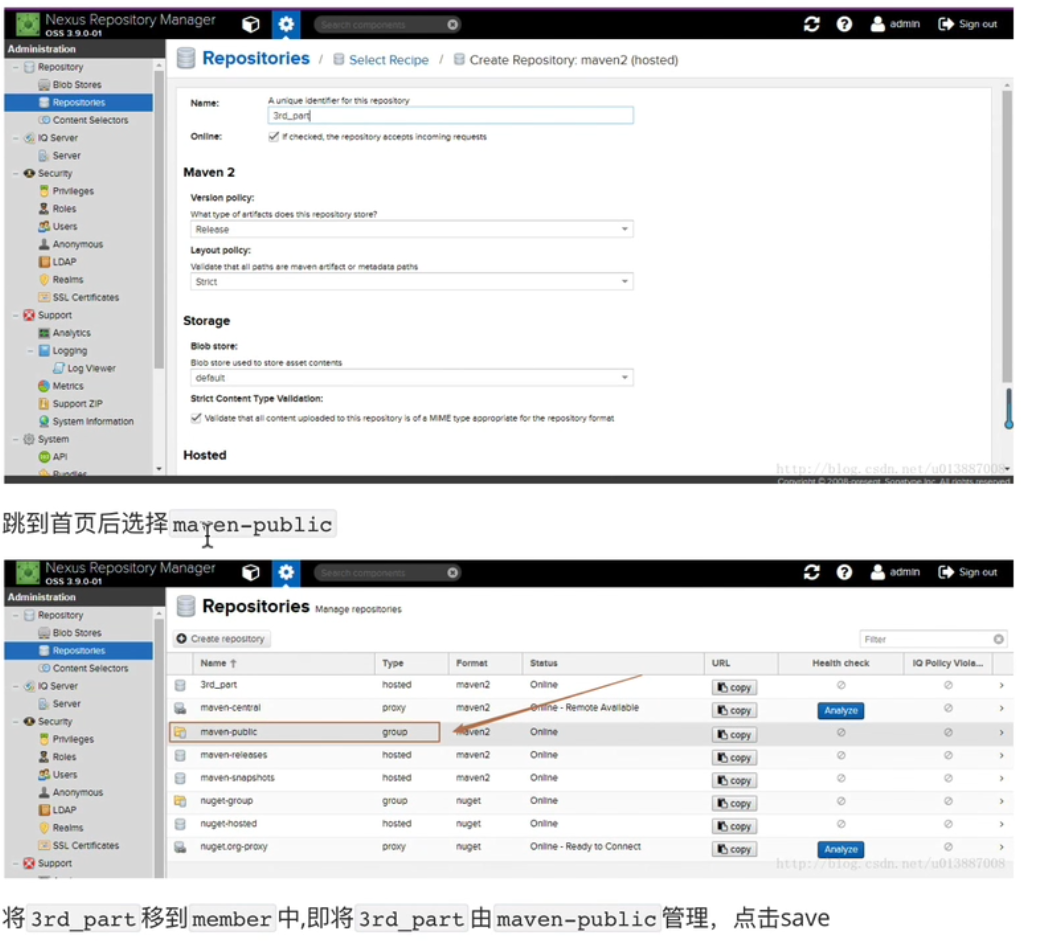Click the Filter field above the repositories table
Image resolution: width=1043 pixels, height=941 pixels.
point(933,639)
